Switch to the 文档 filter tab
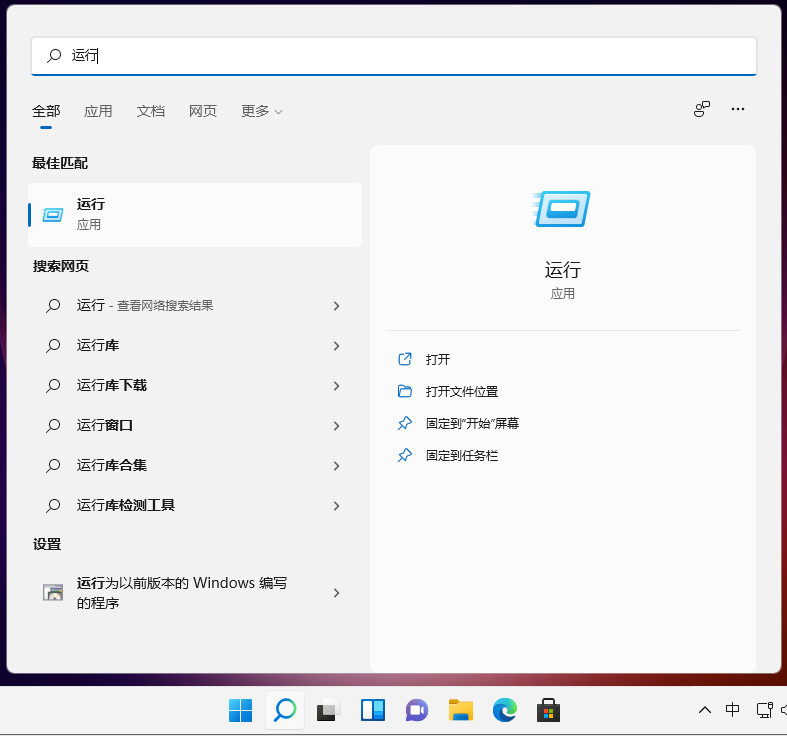This screenshot has height=736, width=787. [x=151, y=111]
